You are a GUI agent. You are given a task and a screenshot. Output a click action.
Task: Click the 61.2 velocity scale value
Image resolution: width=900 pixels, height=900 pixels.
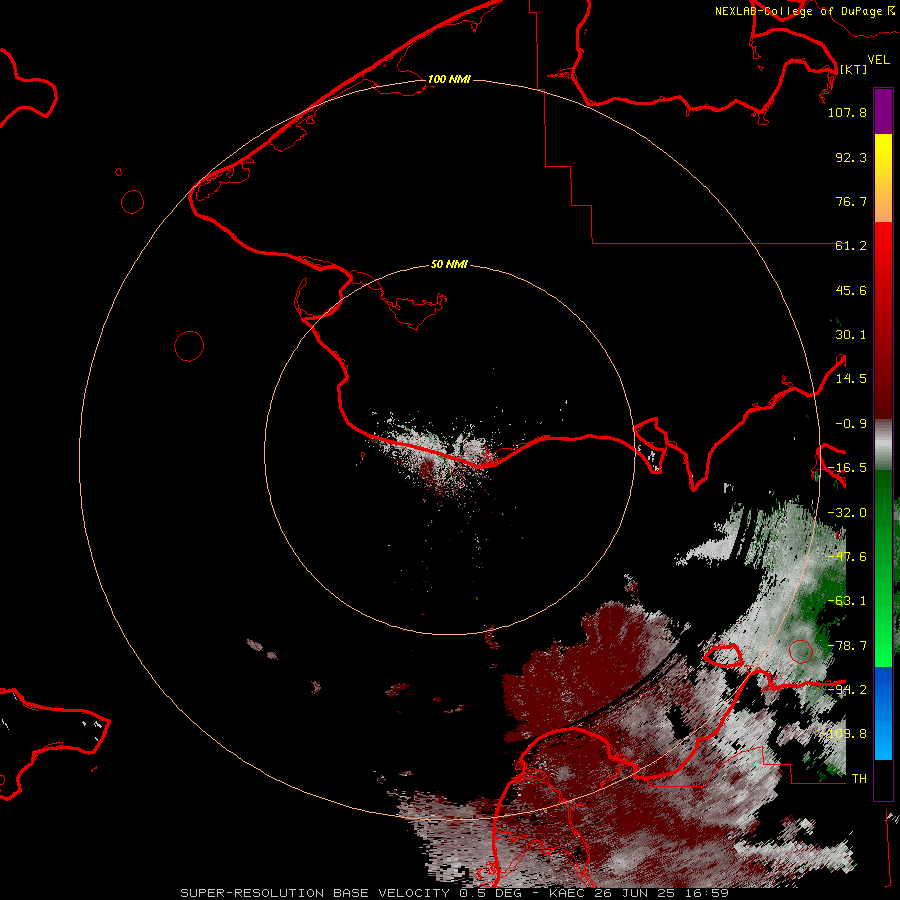pos(851,246)
